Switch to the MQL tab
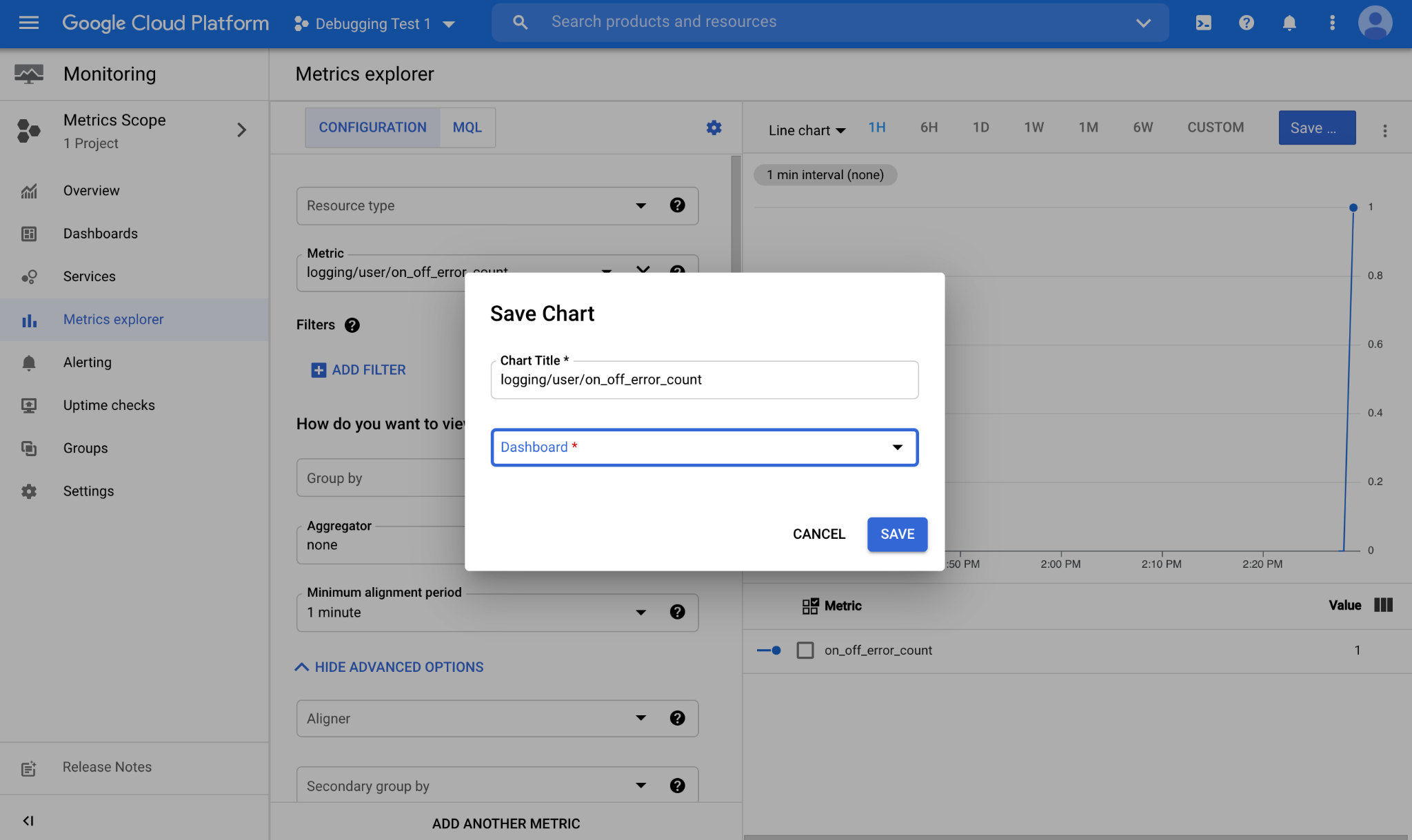The height and width of the screenshot is (840, 1412). coord(467,127)
